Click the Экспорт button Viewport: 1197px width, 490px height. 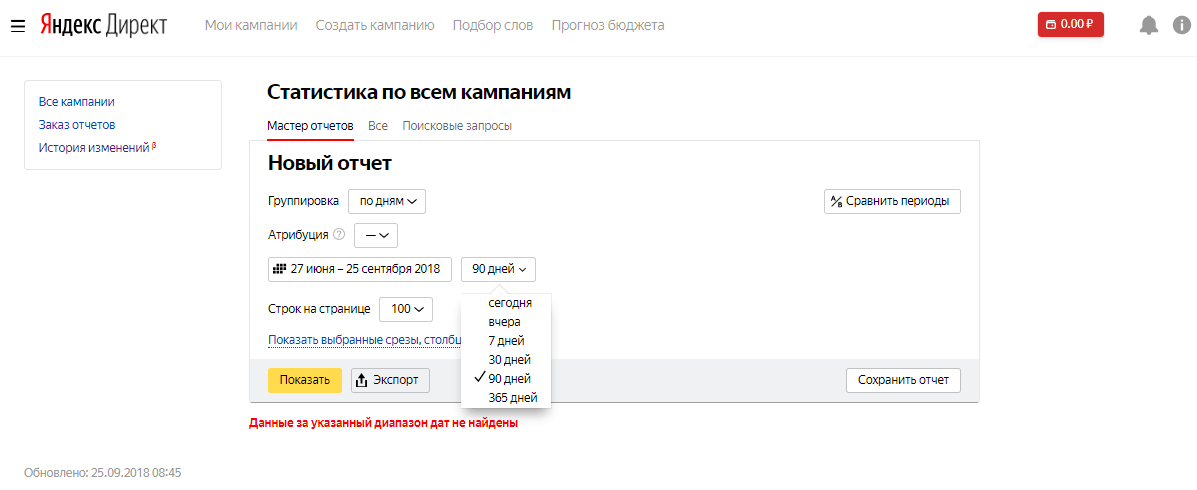(x=390, y=380)
